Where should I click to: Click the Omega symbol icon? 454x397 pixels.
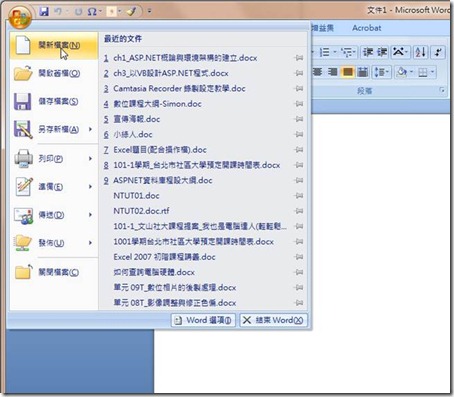pos(92,12)
